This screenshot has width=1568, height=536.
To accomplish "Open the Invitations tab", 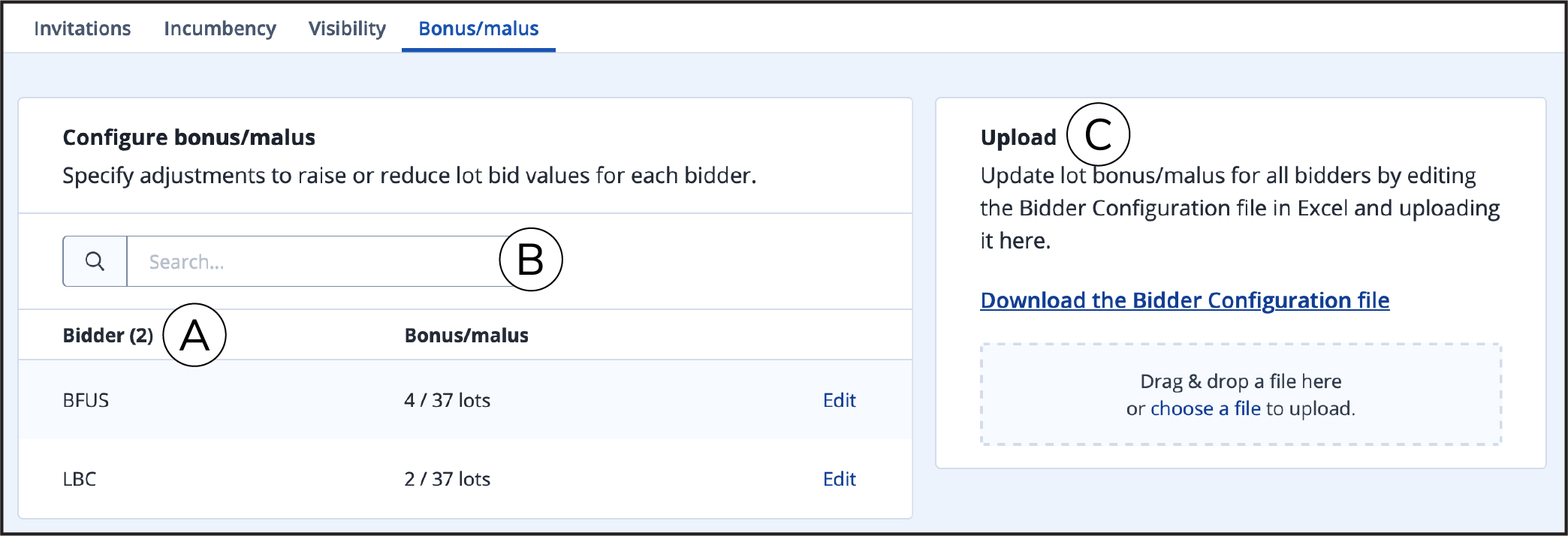I will pos(83,29).
